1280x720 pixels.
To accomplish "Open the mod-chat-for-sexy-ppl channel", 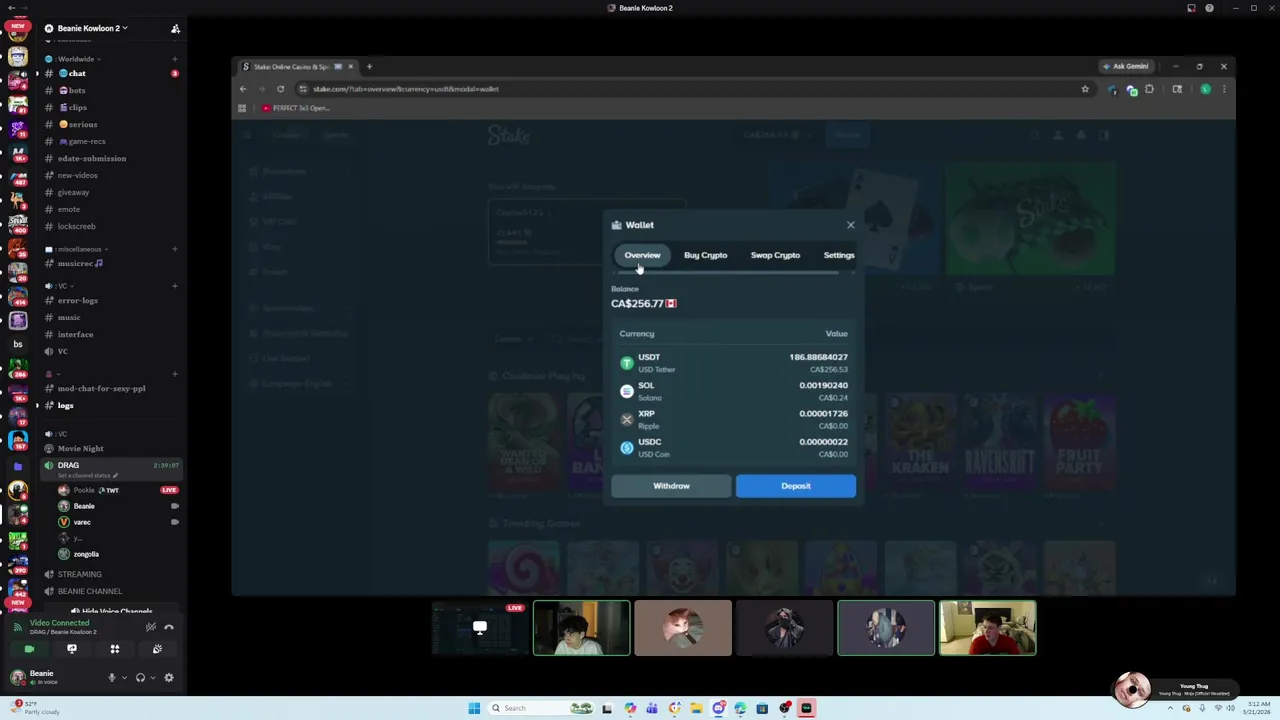I will click(x=110, y=388).
